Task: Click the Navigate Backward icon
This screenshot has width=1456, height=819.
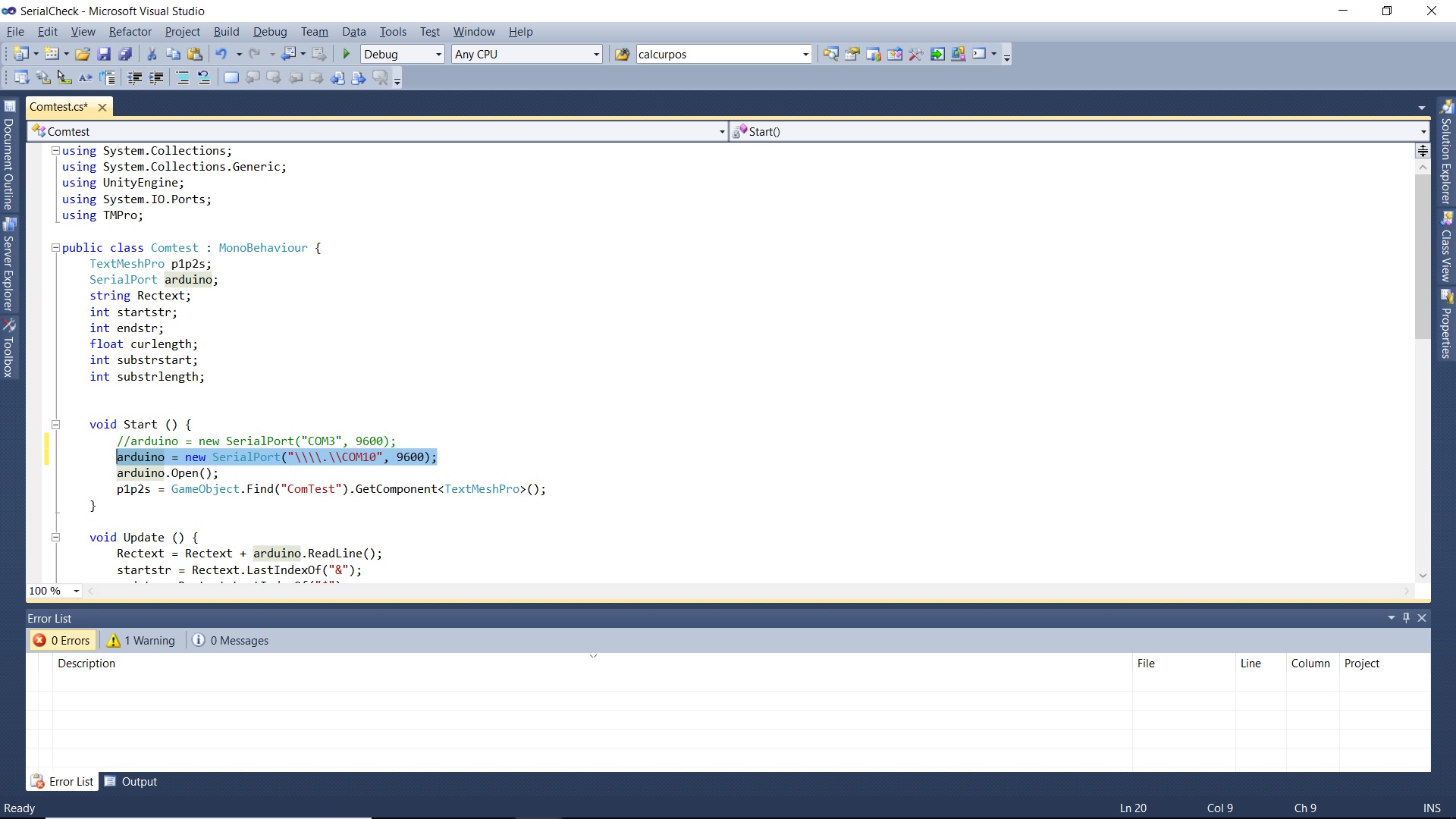Action: click(289, 54)
